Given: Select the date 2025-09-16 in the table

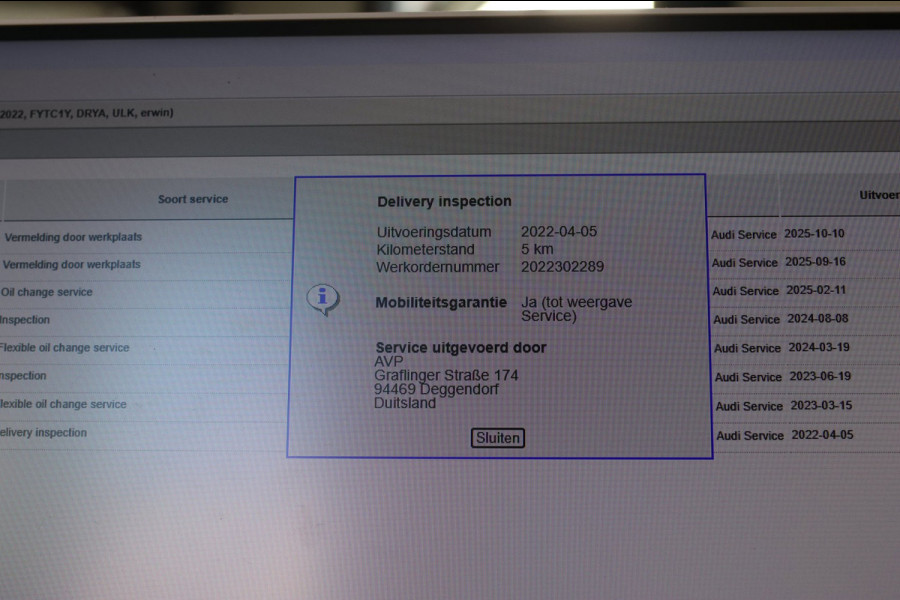Looking at the screenshot, I should point(815,262).
